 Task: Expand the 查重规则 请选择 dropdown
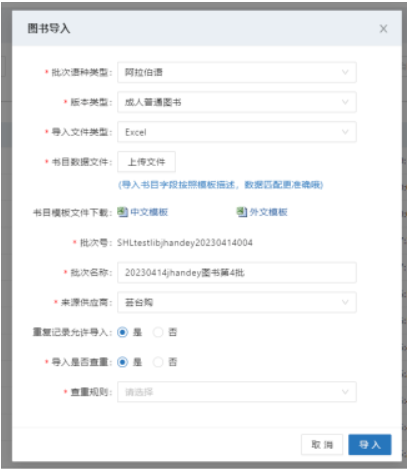pos(237,392)
